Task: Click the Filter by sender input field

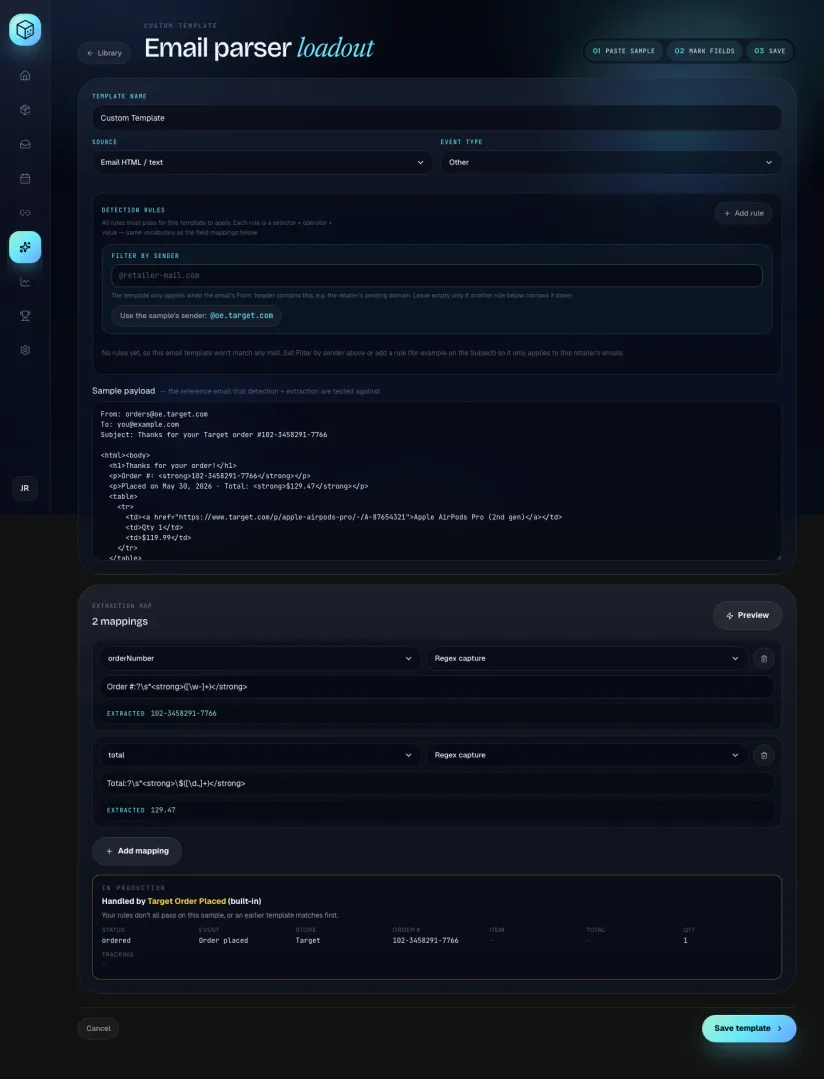Action: point(436,275)
